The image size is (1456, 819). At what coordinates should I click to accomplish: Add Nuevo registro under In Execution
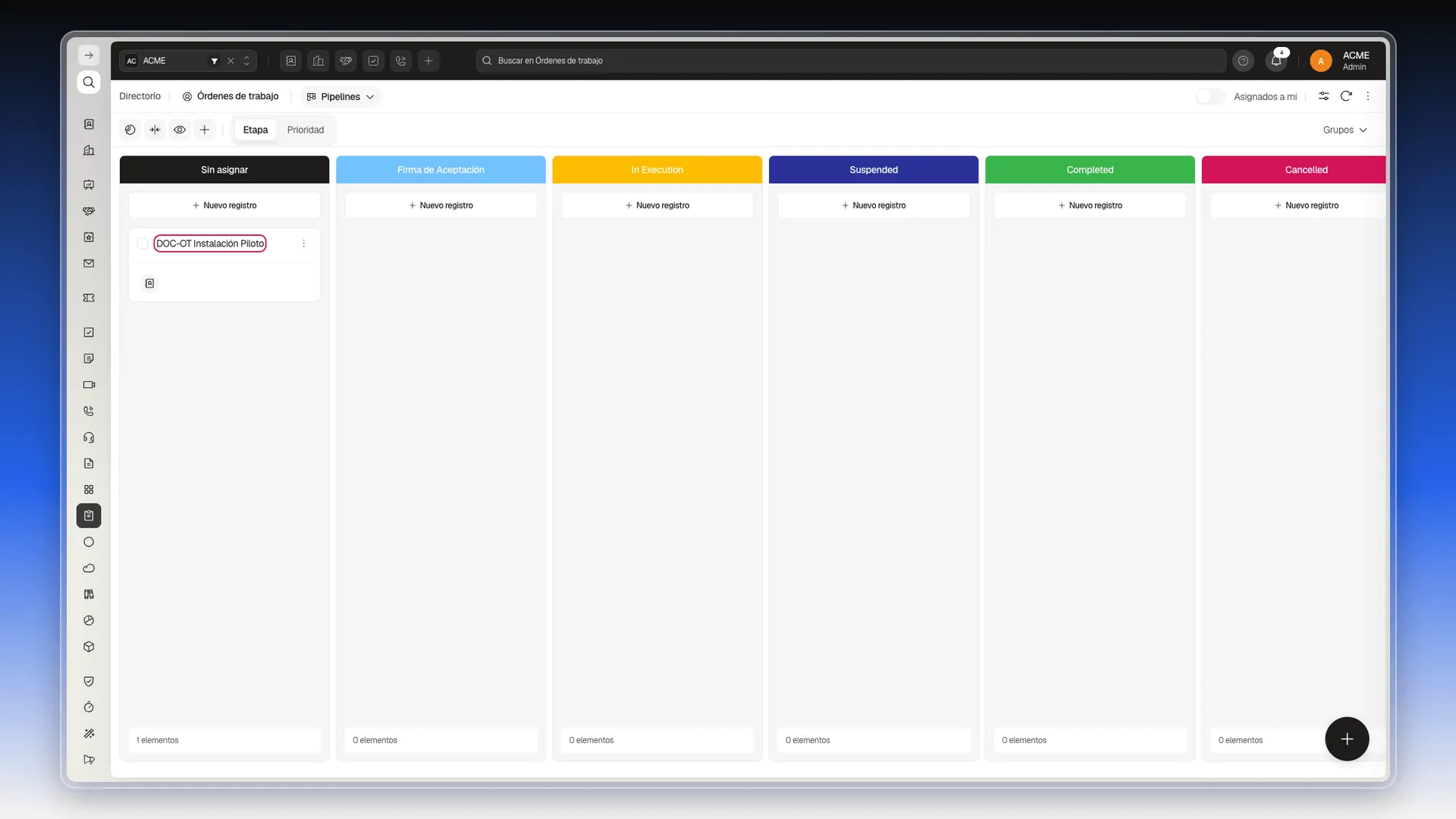tap(657, 206)
